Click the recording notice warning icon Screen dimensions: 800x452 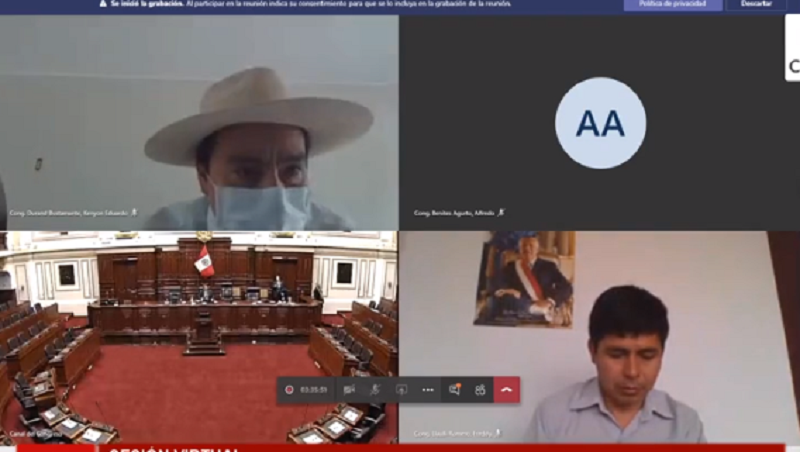[x=103, y=4]
